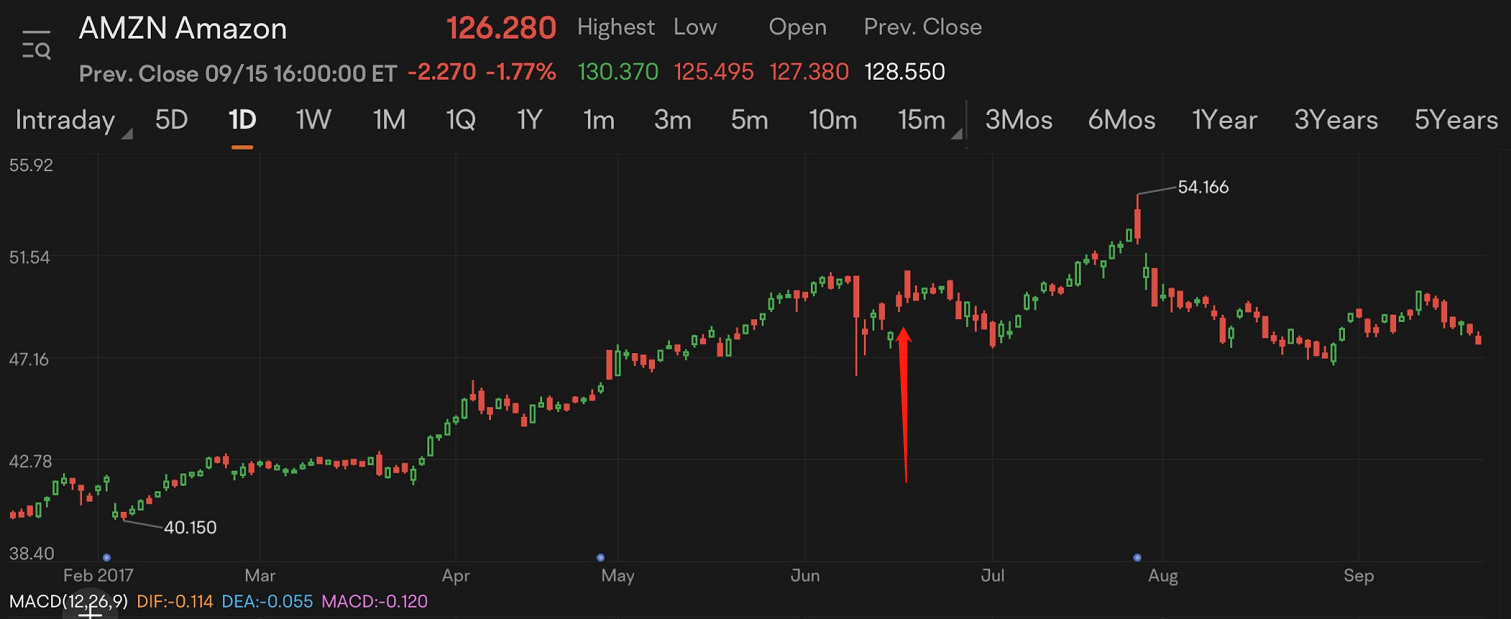Click the blue event dot before Aug
The image size is (1511, 619).
coord(1137,557)
